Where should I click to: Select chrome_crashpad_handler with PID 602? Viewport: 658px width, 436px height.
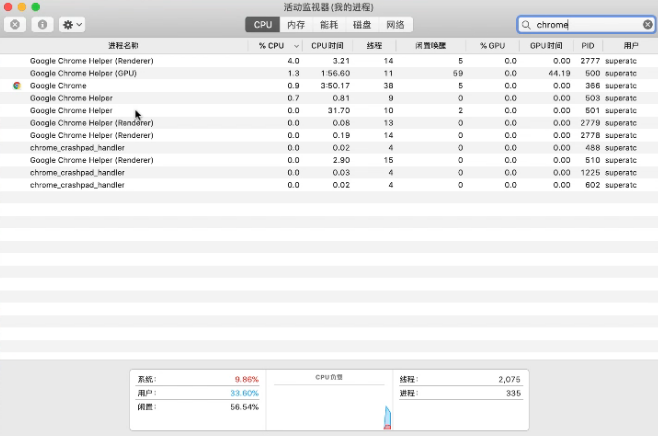pyautogui.click(x=329, y=185)
